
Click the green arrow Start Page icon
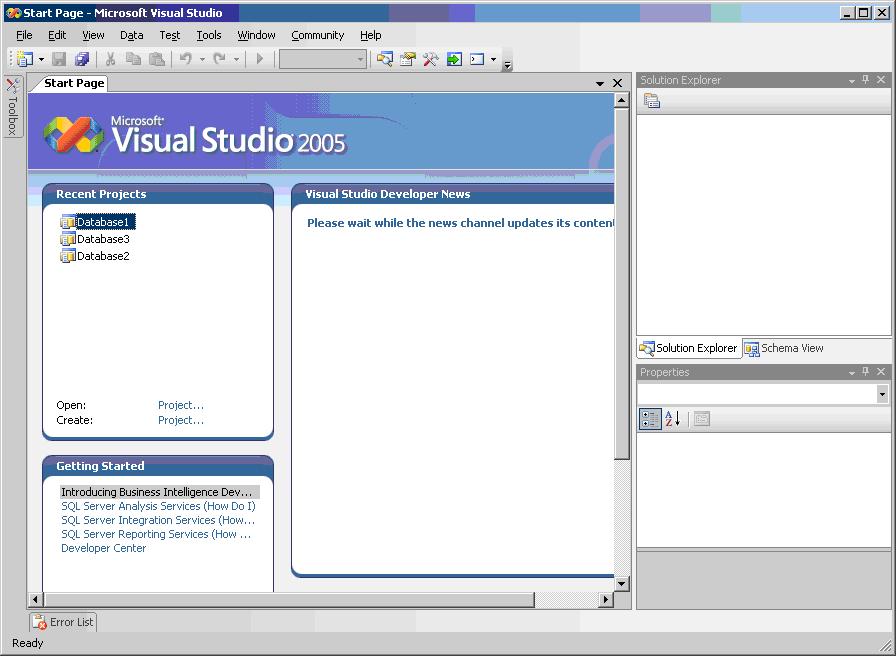pyautogui.click(x=454, y=59)
